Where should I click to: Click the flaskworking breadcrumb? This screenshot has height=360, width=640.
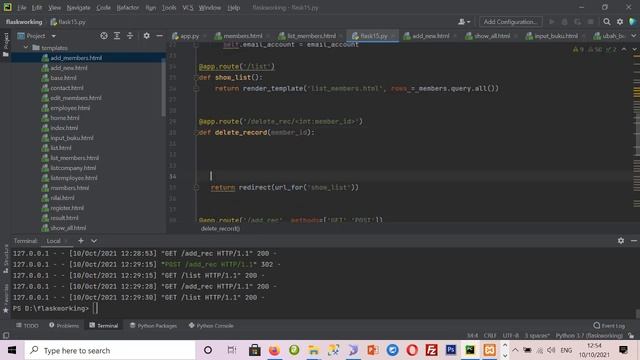point(24,22)
